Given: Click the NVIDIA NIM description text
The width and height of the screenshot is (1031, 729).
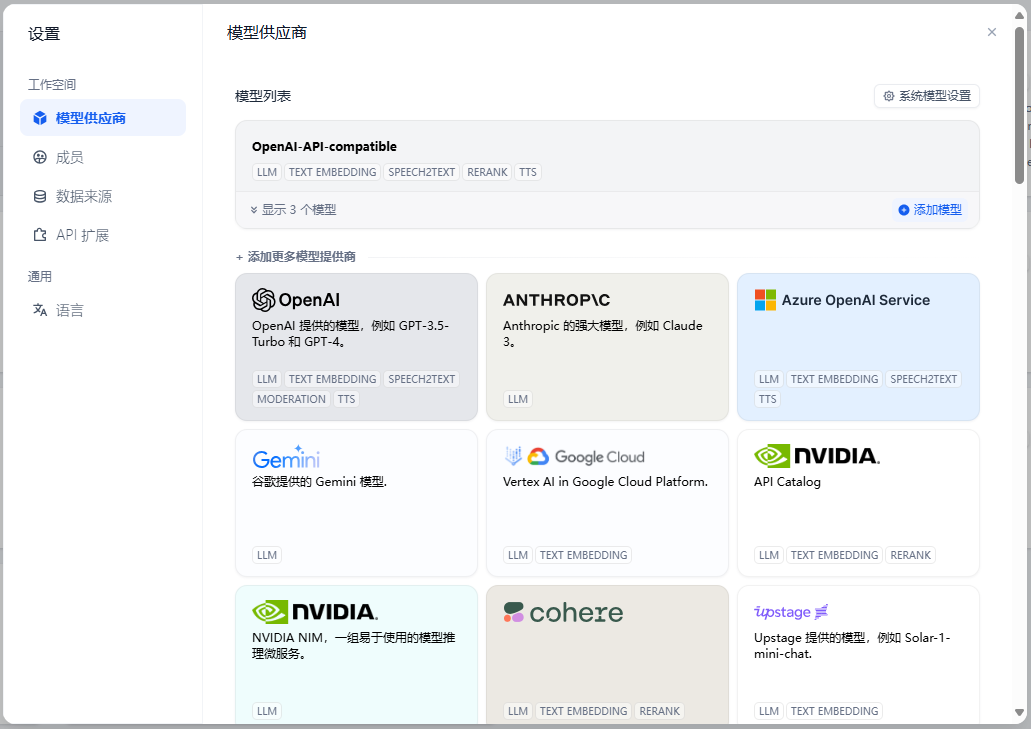Looking at the screenshot, I should pyautogui.click(x=354, y=646).
